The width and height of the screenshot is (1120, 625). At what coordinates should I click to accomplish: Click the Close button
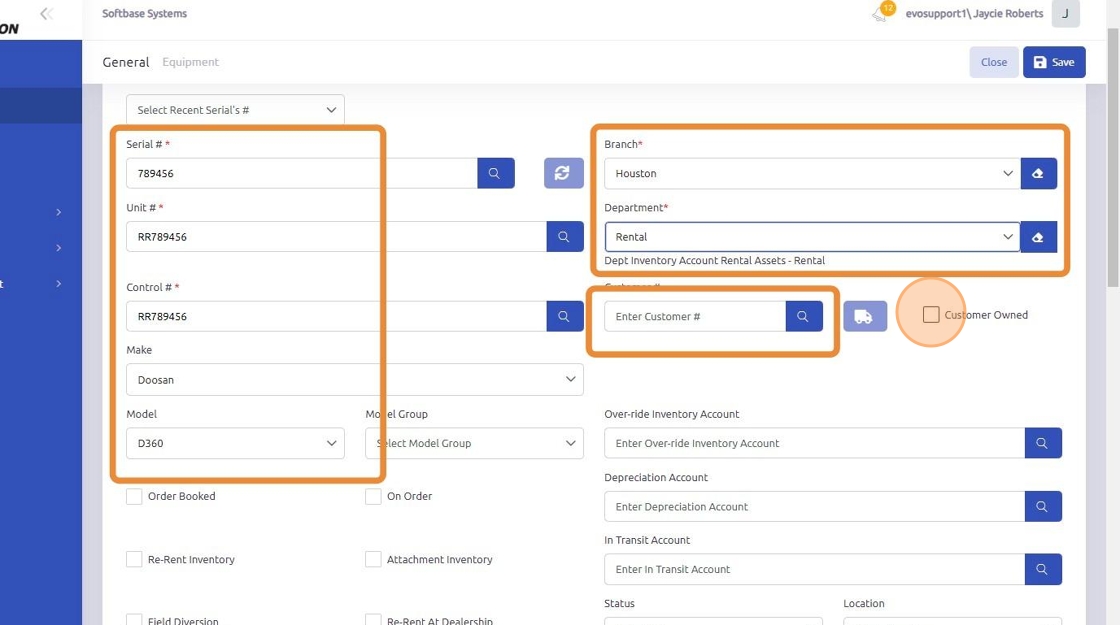pos(993,62)
